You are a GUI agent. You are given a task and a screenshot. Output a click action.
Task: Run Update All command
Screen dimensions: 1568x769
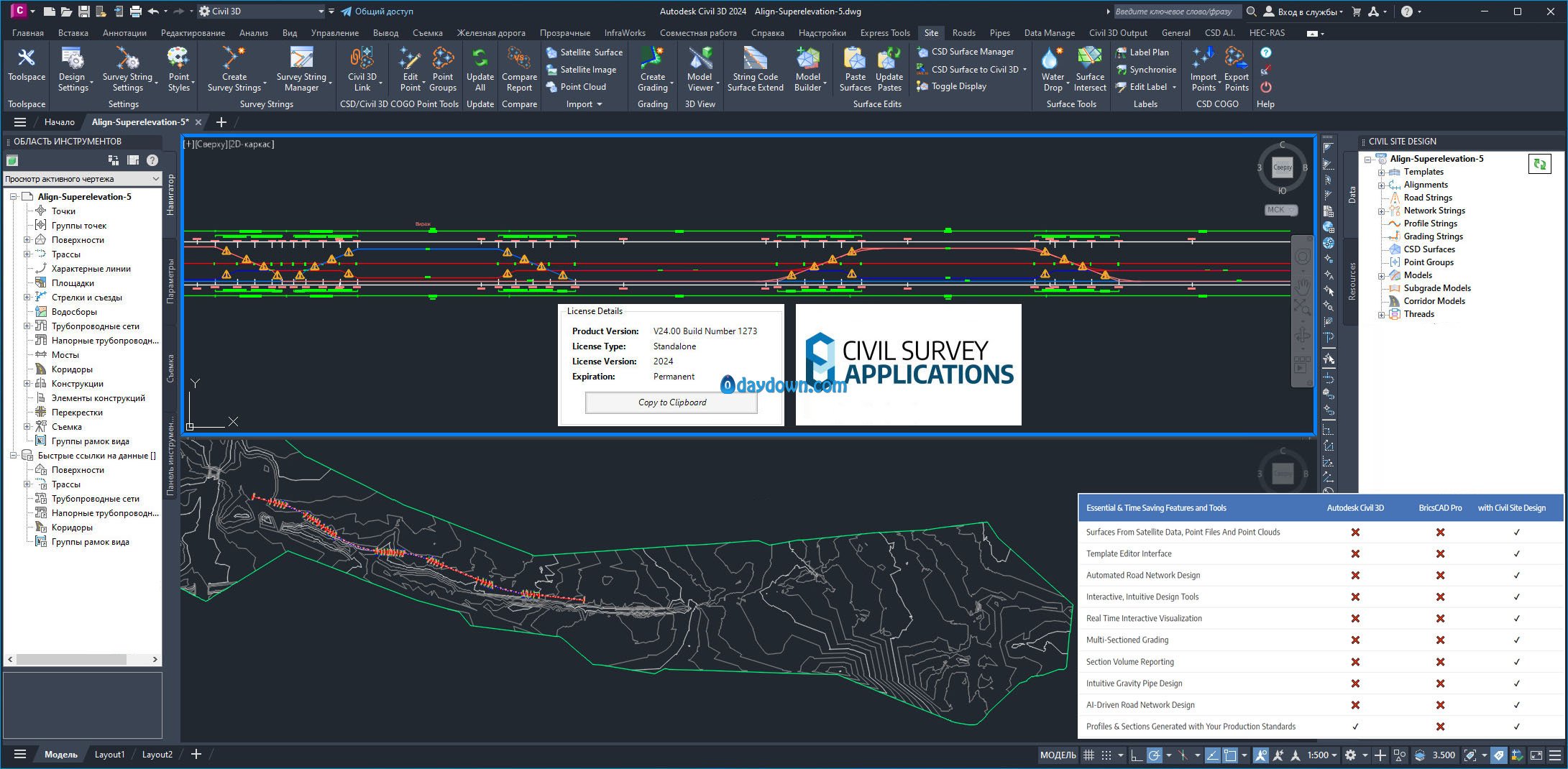tap(480, 70)
